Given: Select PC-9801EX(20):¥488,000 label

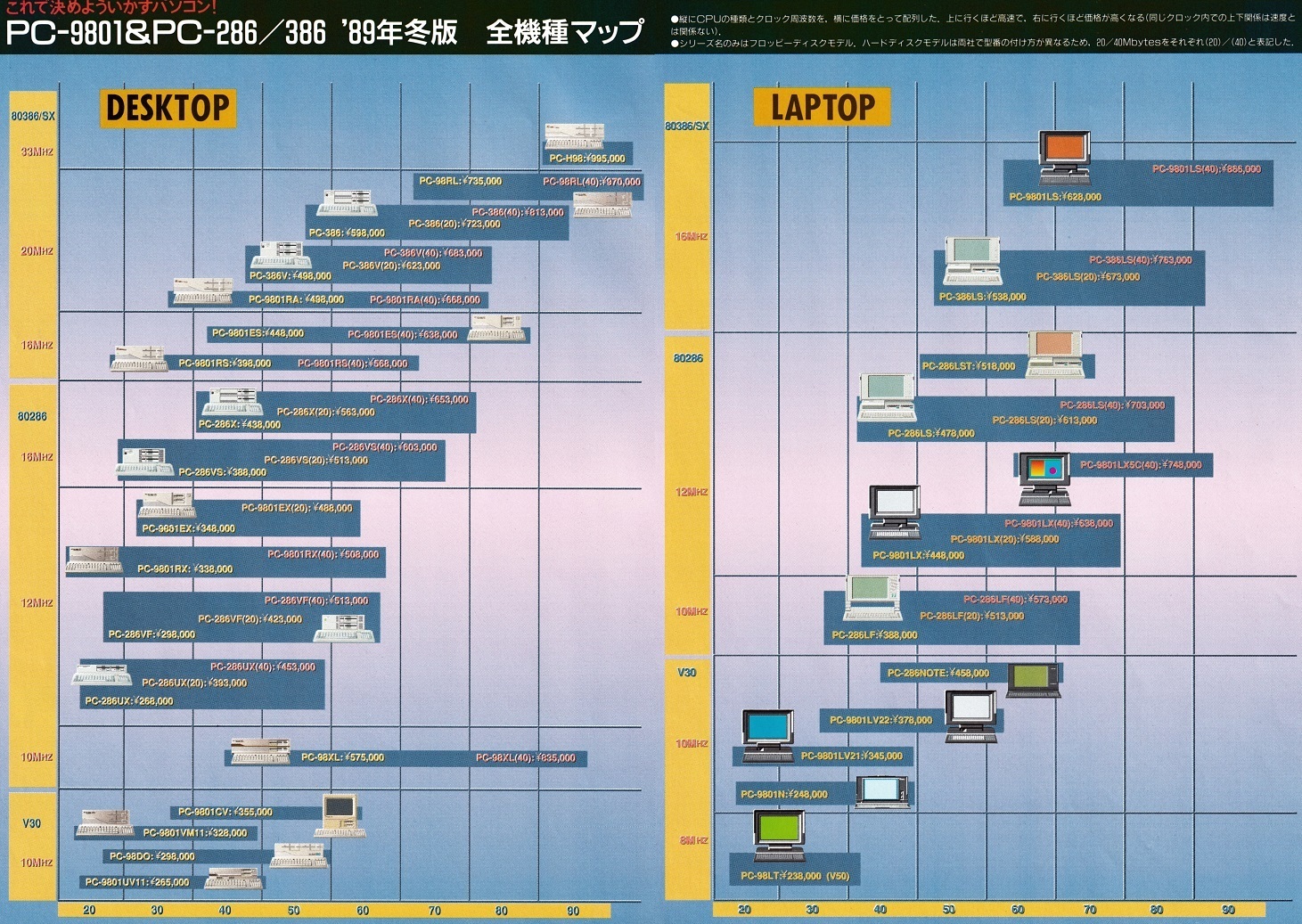Looking at the screenshot, I should click(x=297, y=508).
